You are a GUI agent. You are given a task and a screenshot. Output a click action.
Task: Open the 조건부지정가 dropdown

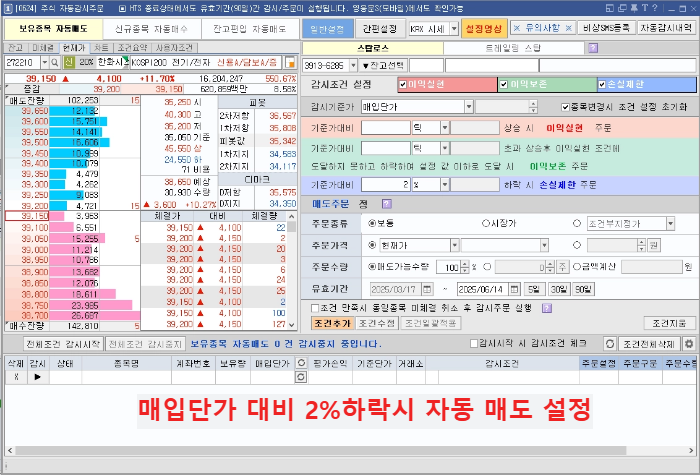pyautogui.click(x=671, y=223)
